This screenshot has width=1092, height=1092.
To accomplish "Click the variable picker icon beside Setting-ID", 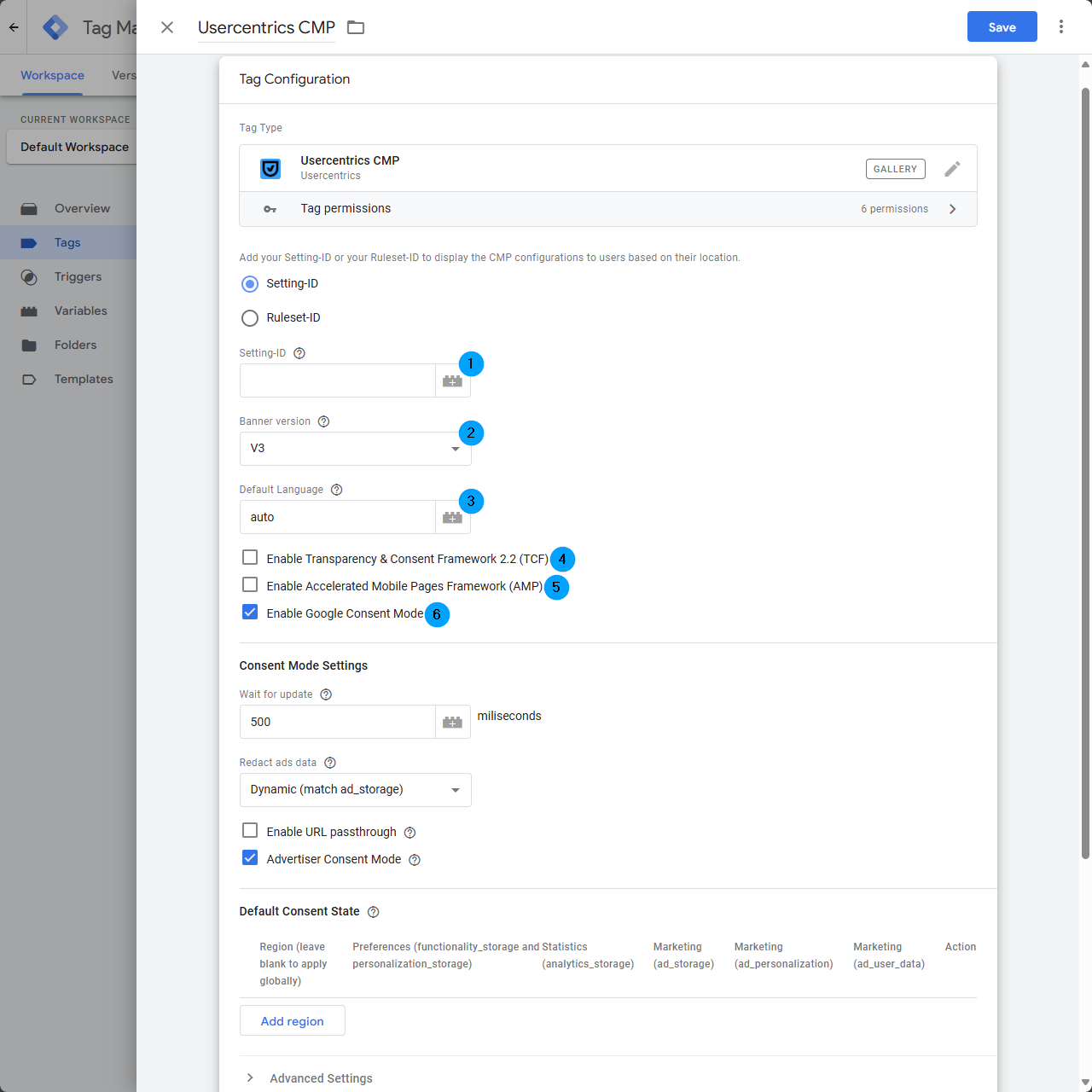I will 452,380.
